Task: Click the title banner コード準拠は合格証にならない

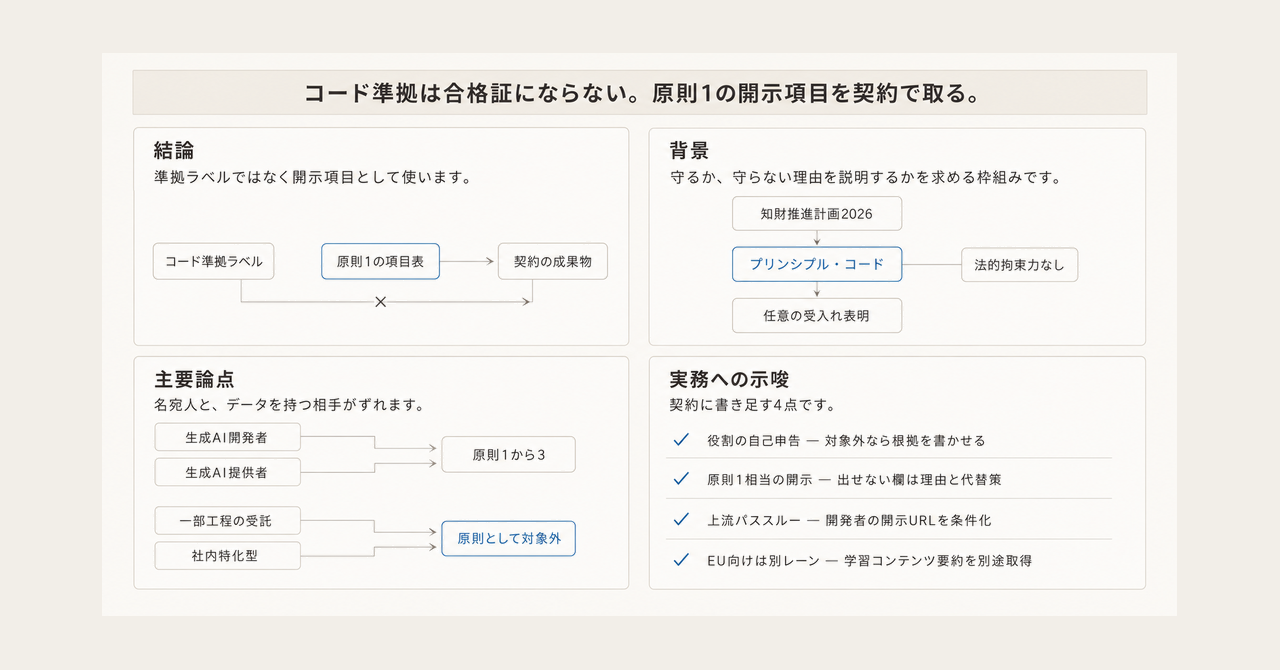Action: tap(640, 93)
